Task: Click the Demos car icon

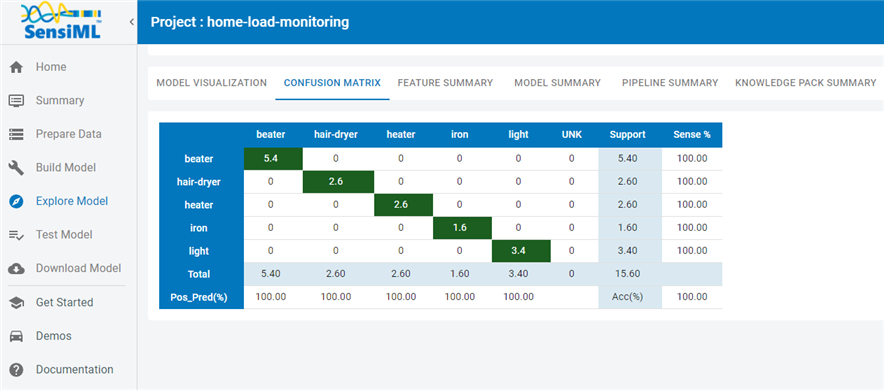Action: click(17, 336)
